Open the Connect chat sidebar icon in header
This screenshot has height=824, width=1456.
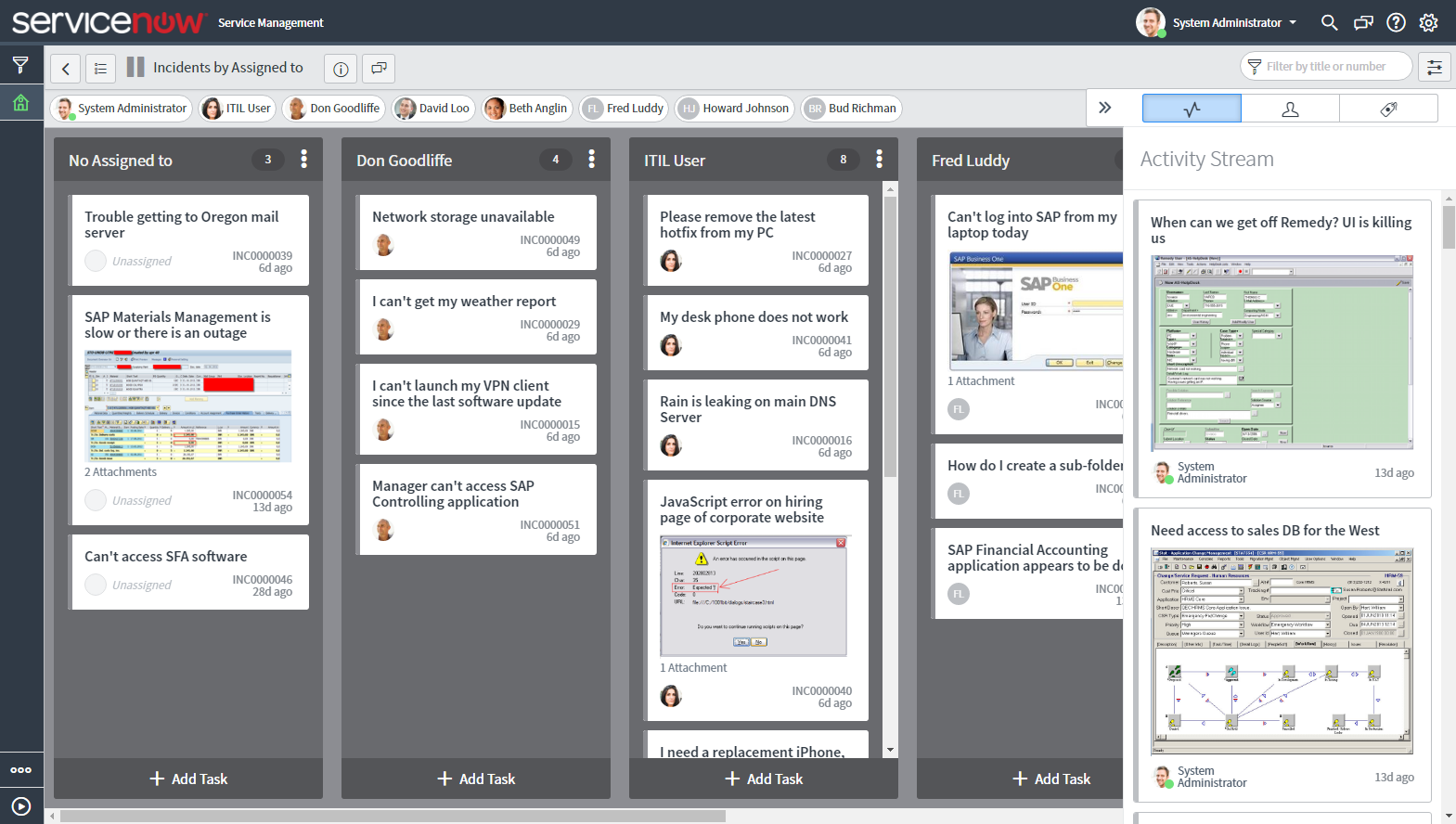pyautogui.click(x=1363, y=22)
